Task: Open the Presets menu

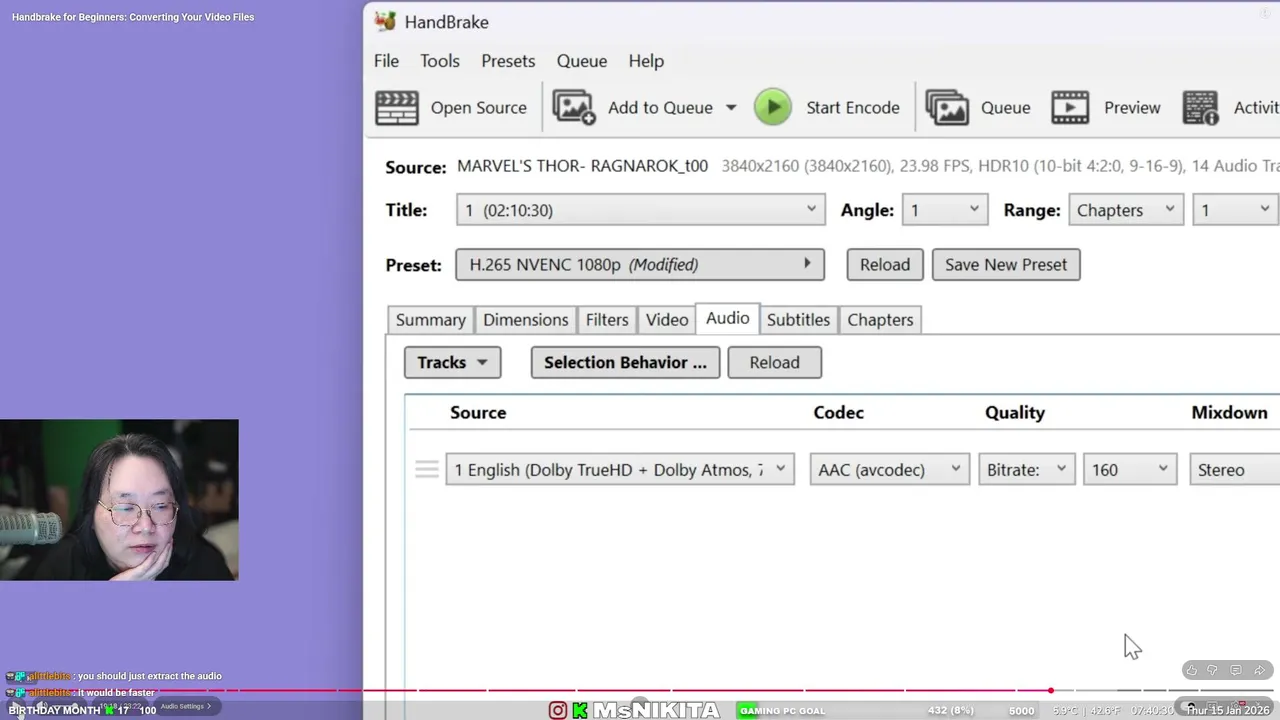Action: coord(508,61)
